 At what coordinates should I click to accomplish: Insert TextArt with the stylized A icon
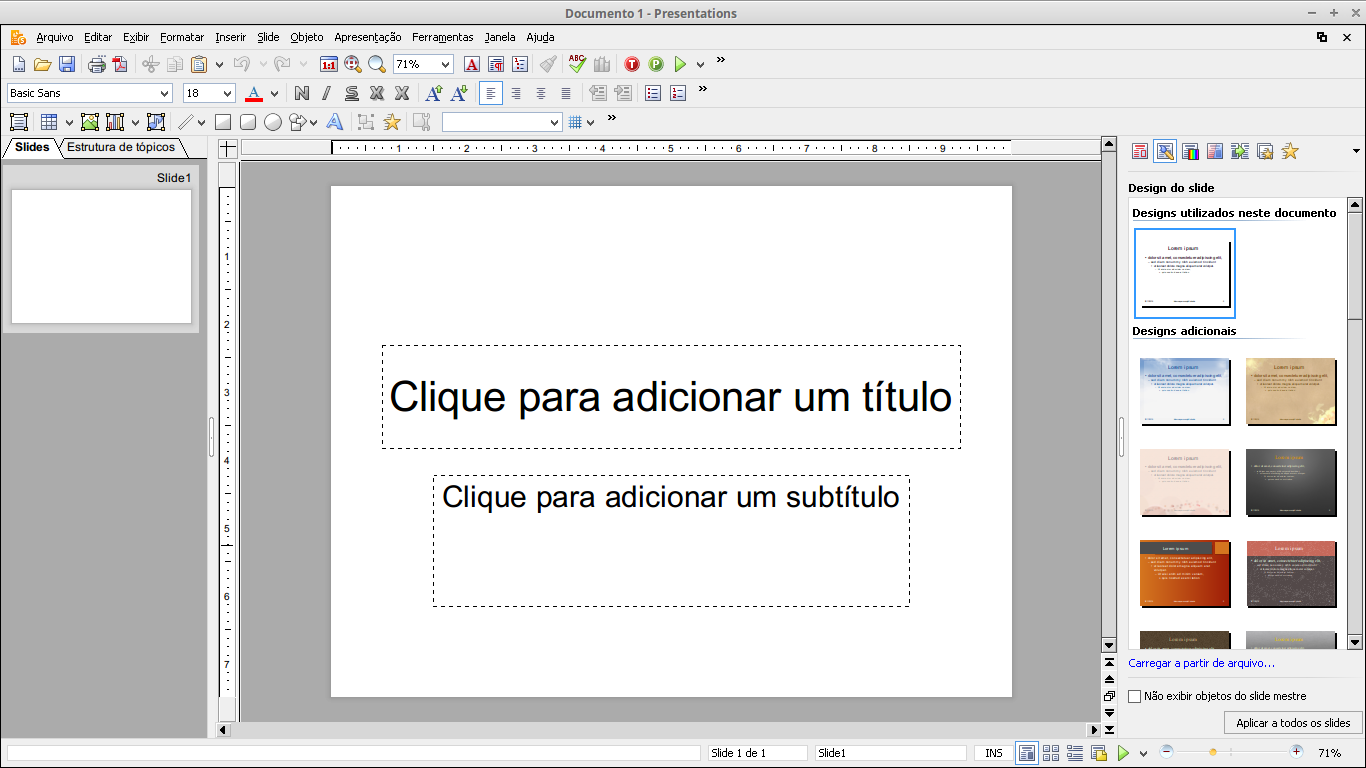click(335, 122)
